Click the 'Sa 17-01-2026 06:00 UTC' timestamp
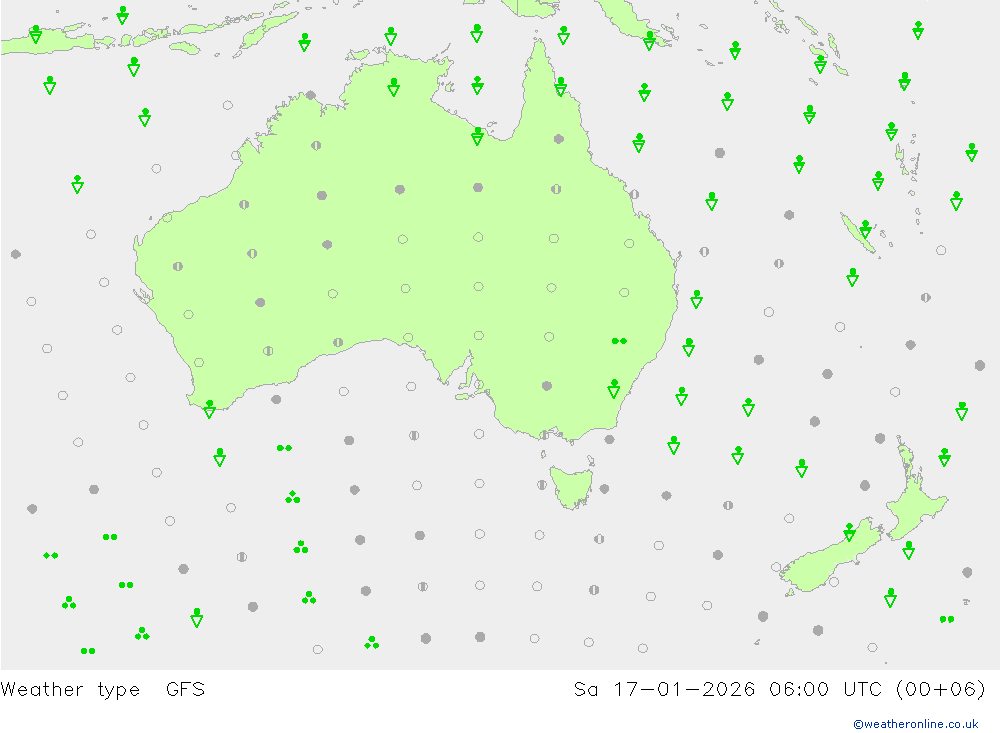Image resolution: width=1000 pixels, height=733 pixels. 728,690
